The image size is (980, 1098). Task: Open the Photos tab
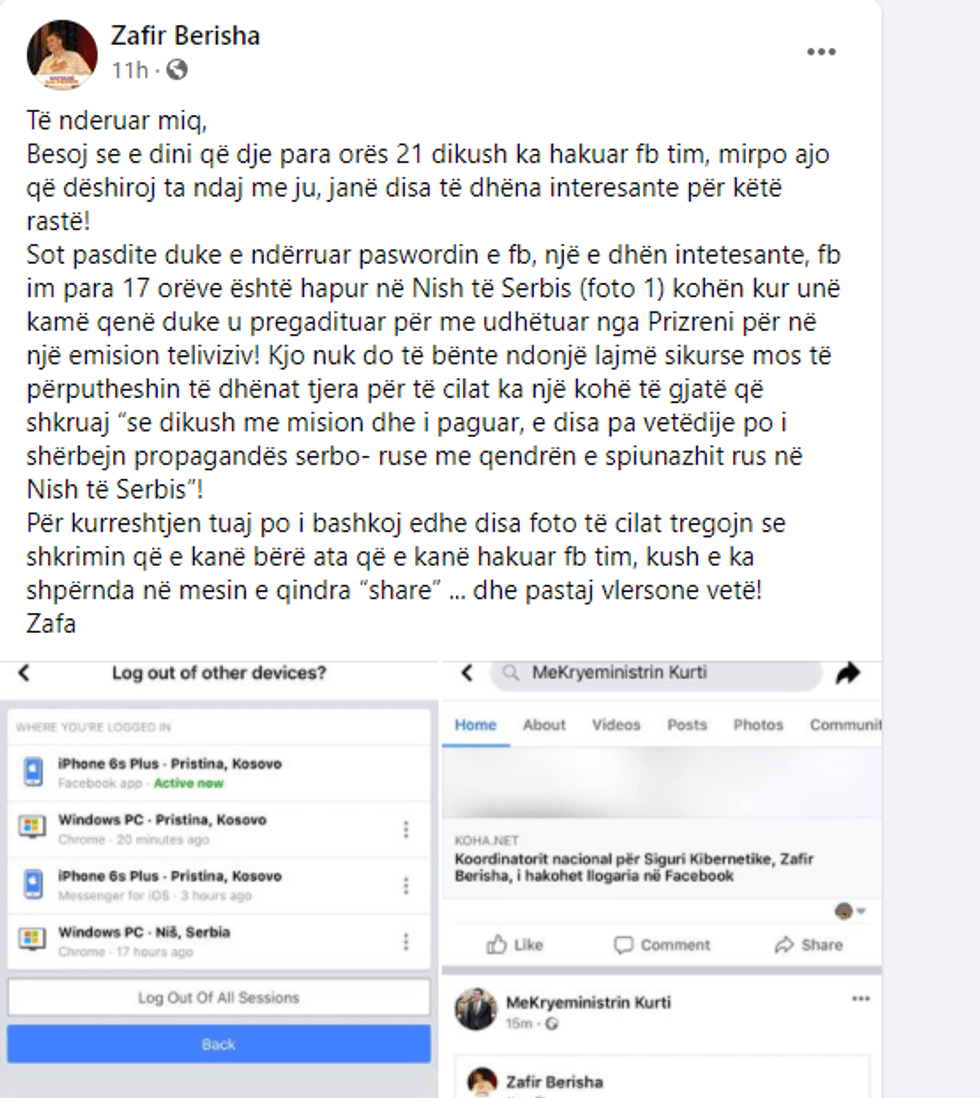pyautogui.click(x=758, y=725)
